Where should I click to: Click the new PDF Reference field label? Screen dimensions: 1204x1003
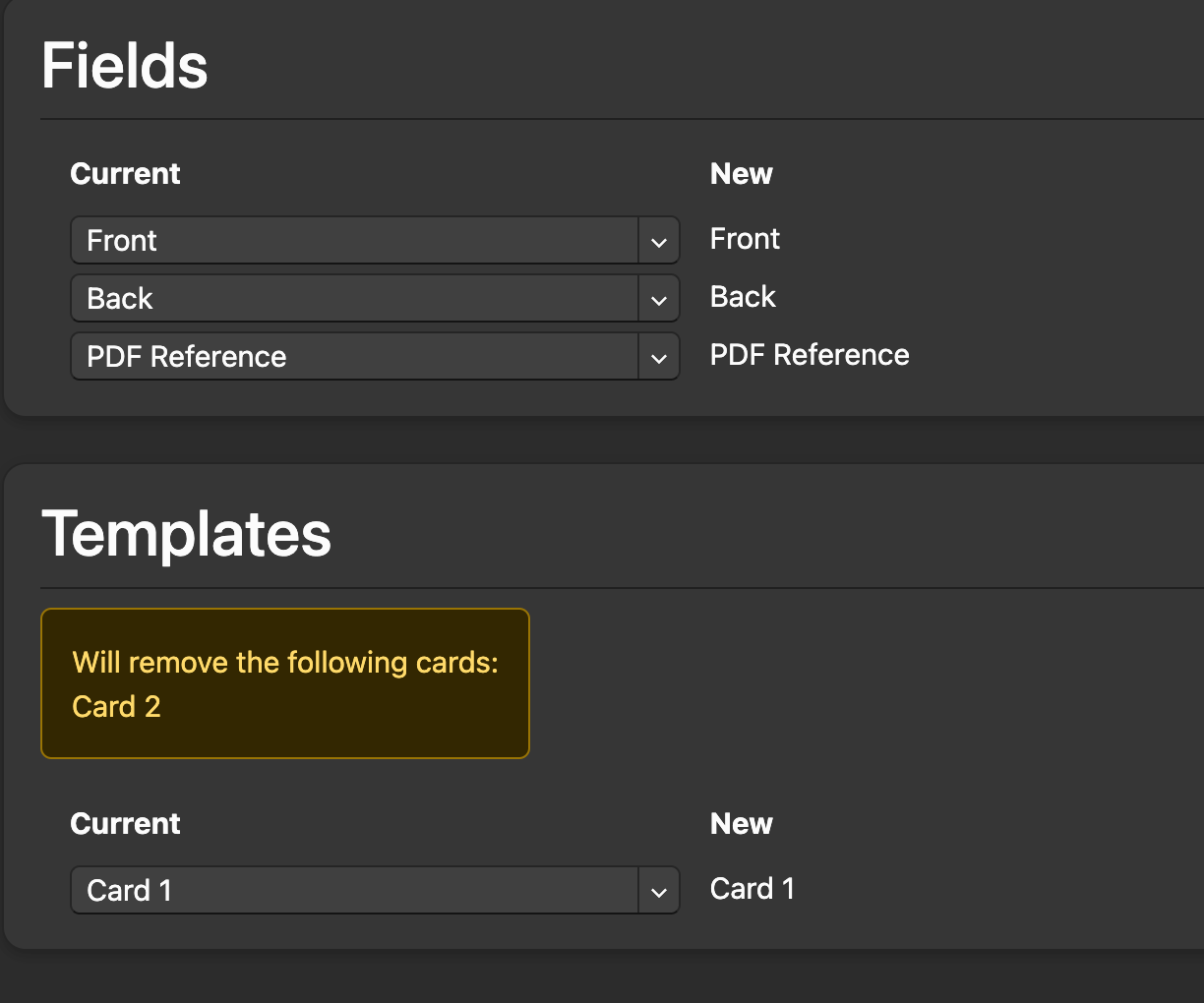click(x=809, y=355)
